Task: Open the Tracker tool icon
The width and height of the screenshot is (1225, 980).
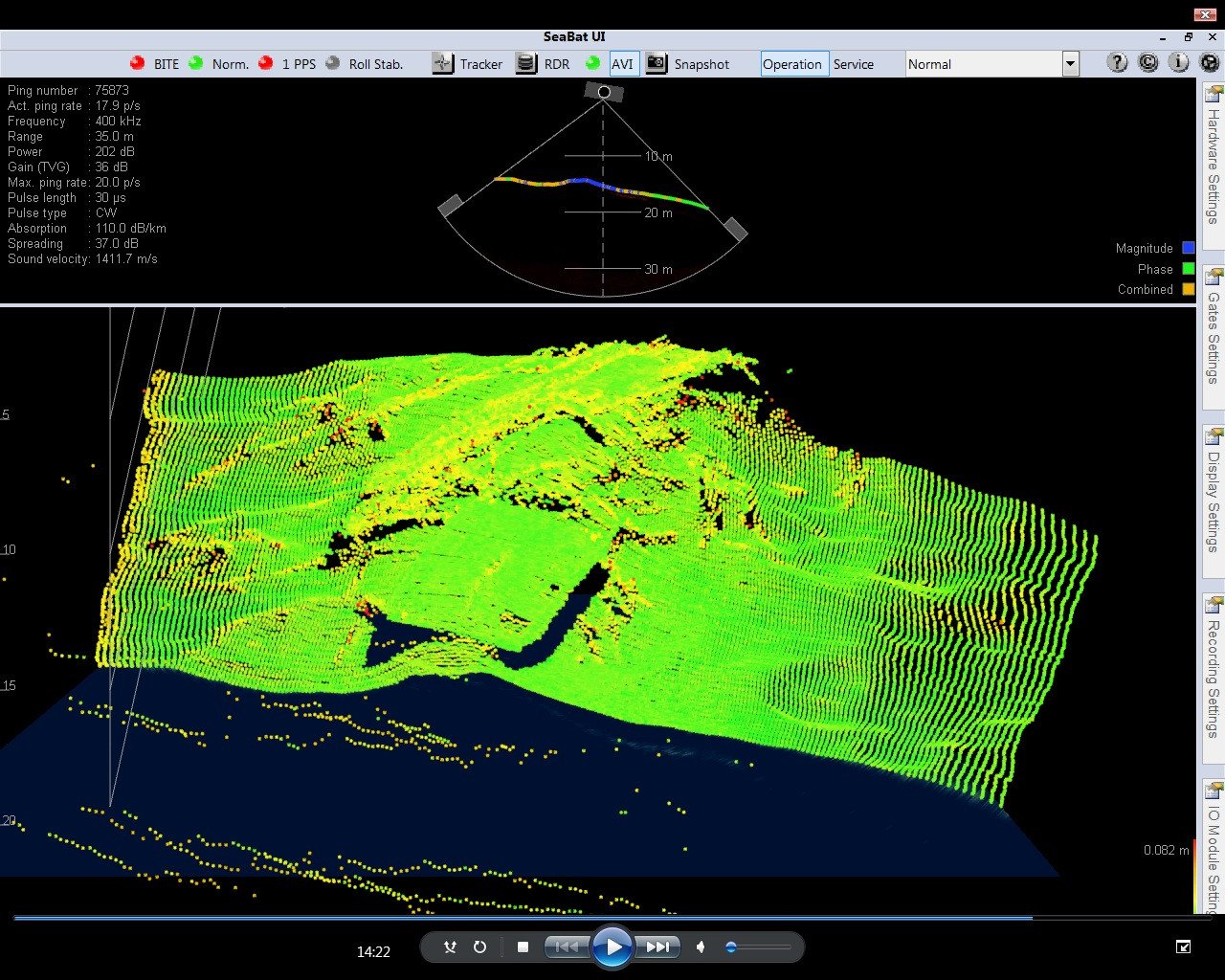Action: pos(442,64)
